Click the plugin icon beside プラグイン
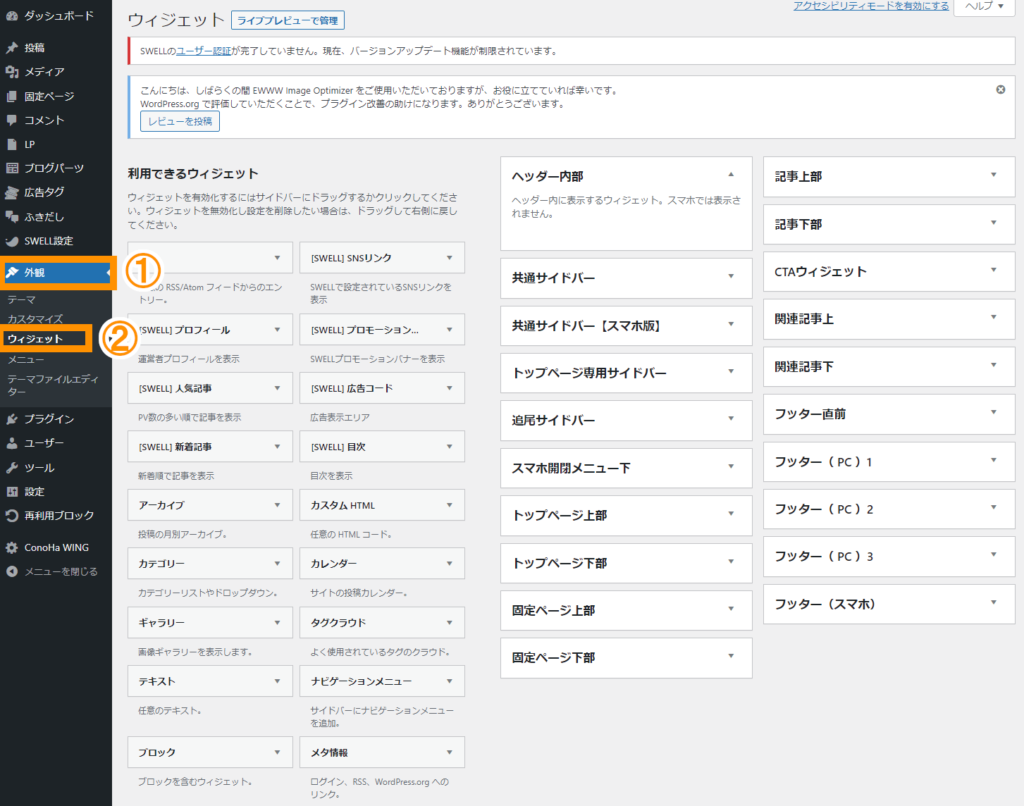This screenshot has width=1024, height=806. click(x=12, y=419)
